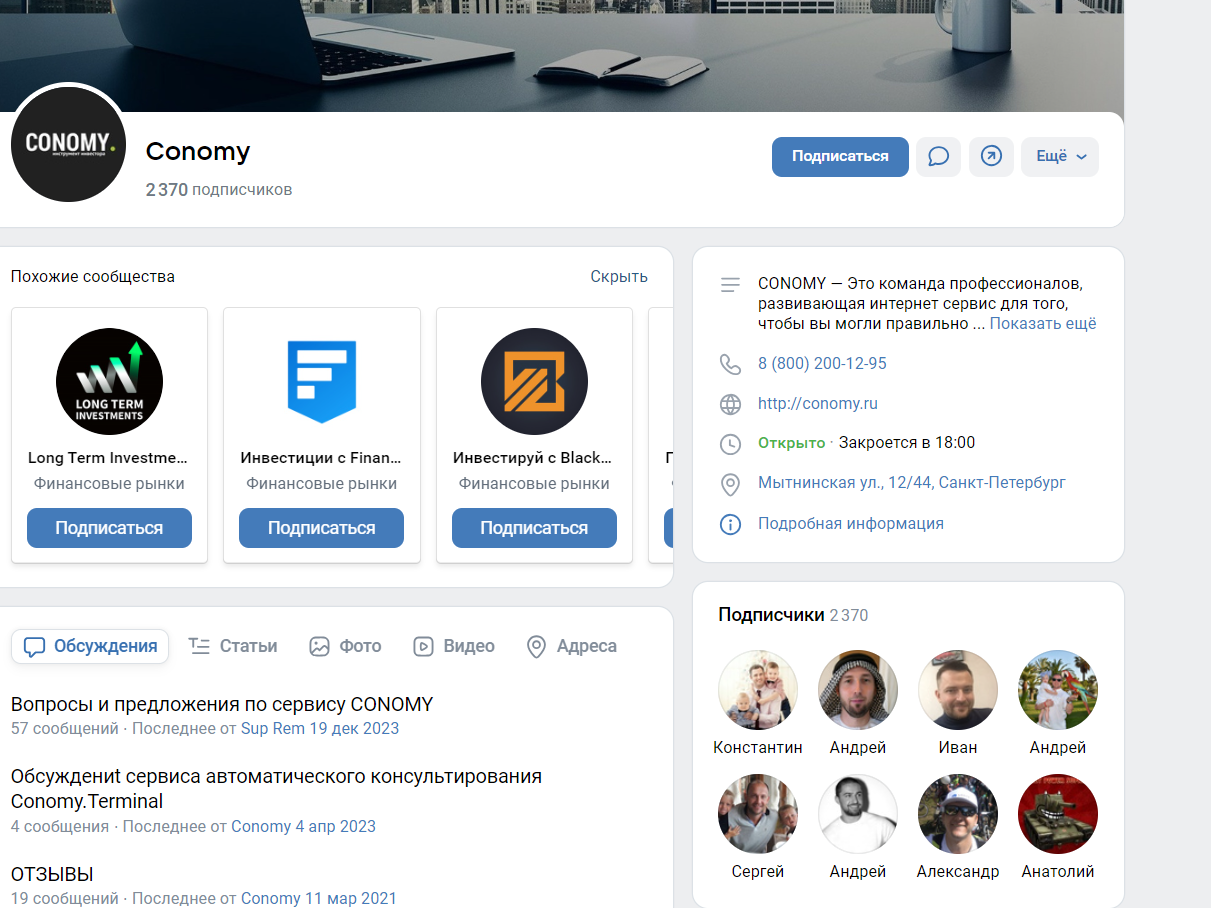The image size is (1211, 908).
Task: Click the Long Term Investme... community name
Action: coord(109,458)
